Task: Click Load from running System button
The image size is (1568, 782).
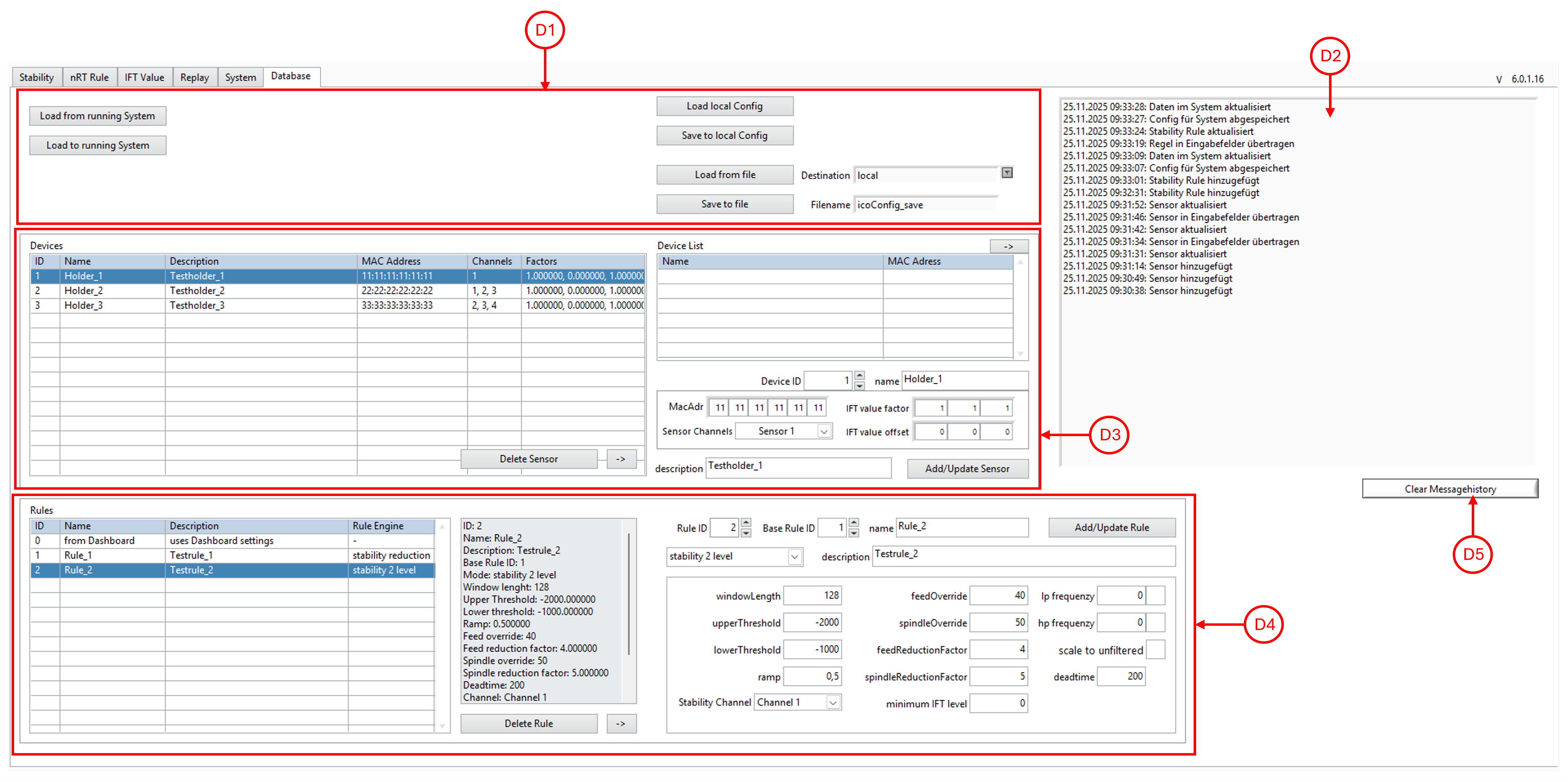Action: click(x=97, y=116)
